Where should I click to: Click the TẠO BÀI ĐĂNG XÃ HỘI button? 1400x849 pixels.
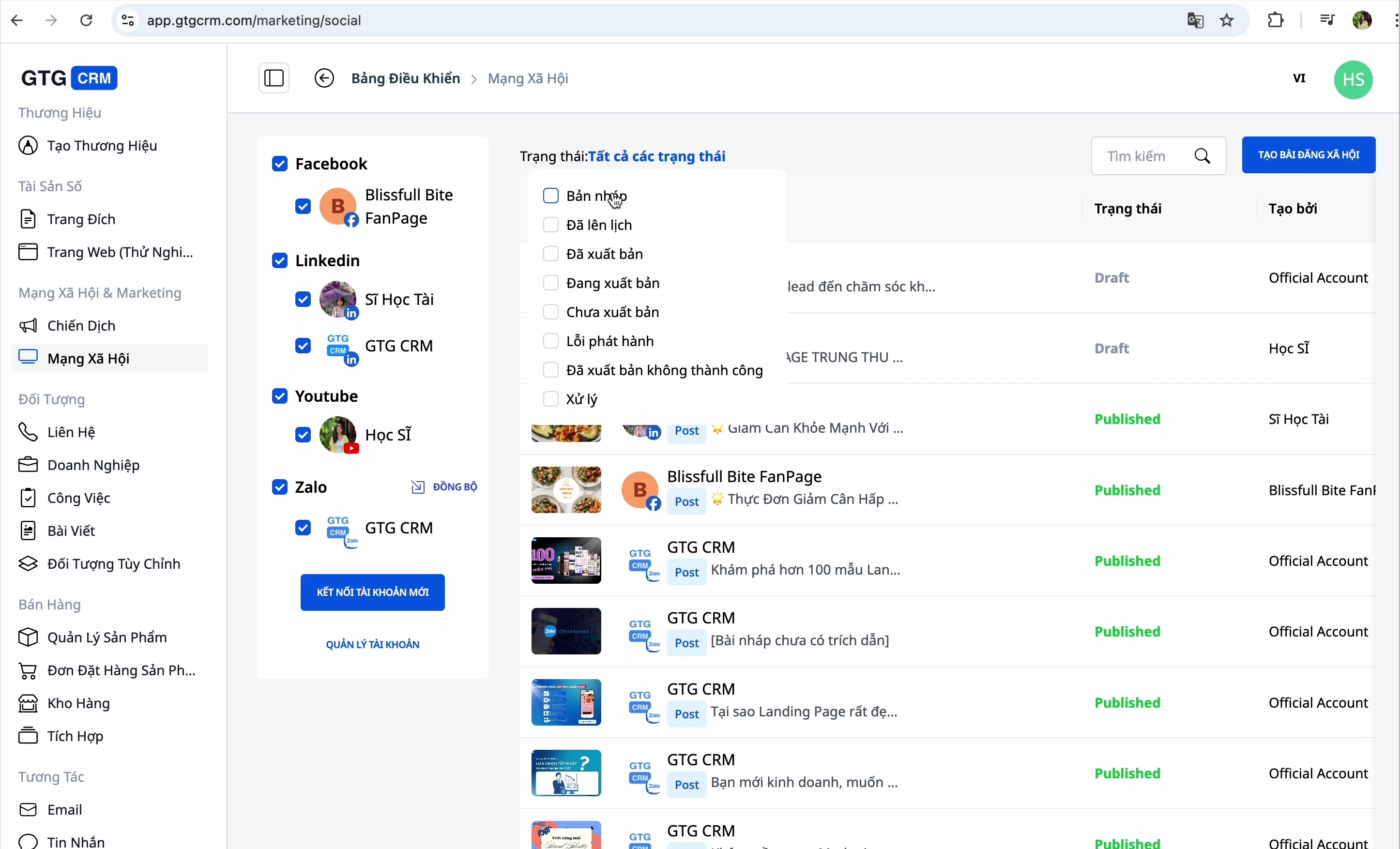coord(1308,154)
